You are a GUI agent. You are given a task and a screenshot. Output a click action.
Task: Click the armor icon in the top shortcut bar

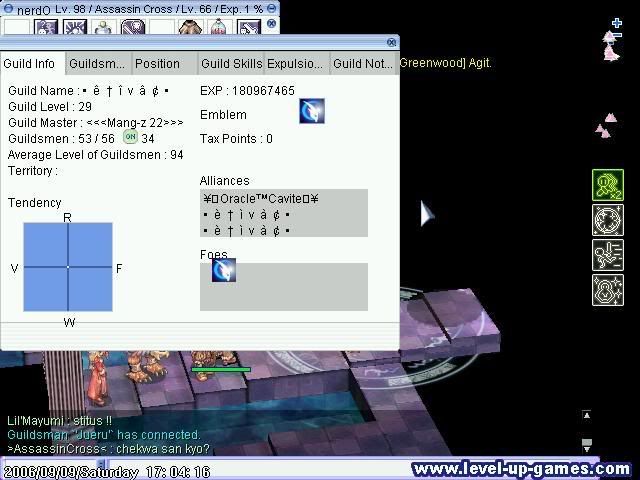click(x=190, y=27)
